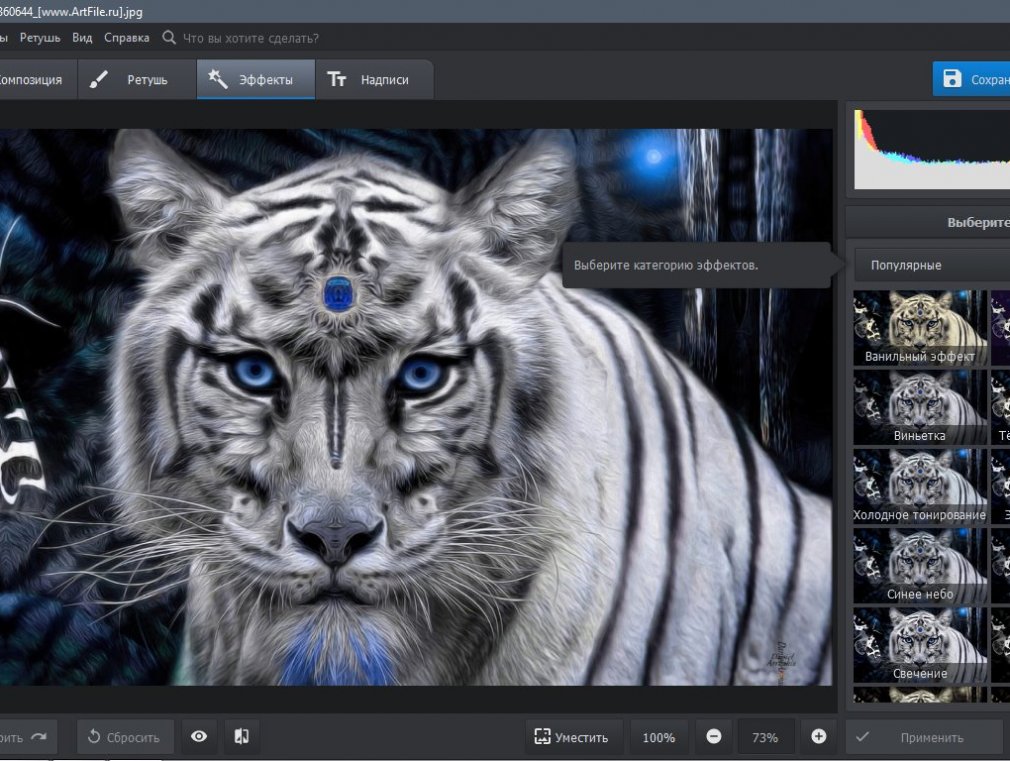The width and height of the screenshot is (1010, 761).
Task: Click the redo arrow icon
Action: tap(39, 737)
